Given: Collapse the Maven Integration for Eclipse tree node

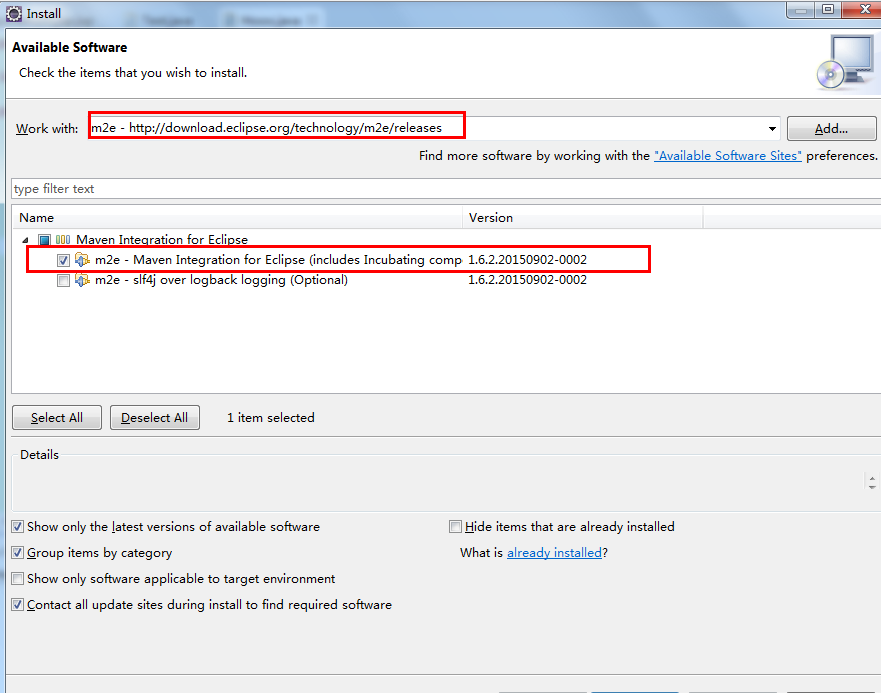Looking at the screenshot, I should tap(25, 241).
